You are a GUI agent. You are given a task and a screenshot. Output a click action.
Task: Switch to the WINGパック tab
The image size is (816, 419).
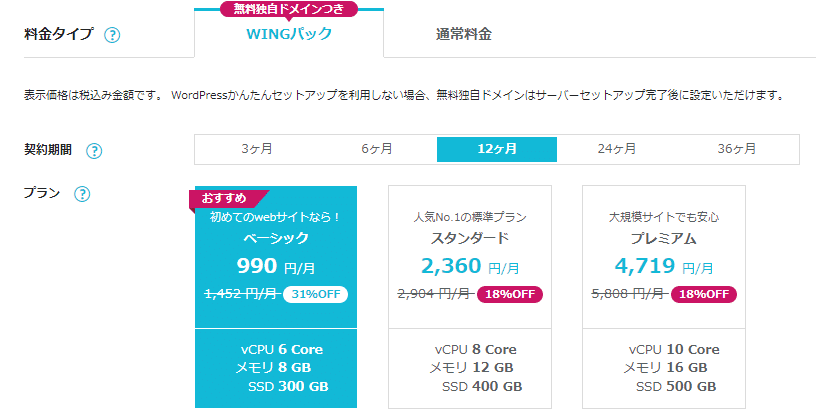pos(289,35)
